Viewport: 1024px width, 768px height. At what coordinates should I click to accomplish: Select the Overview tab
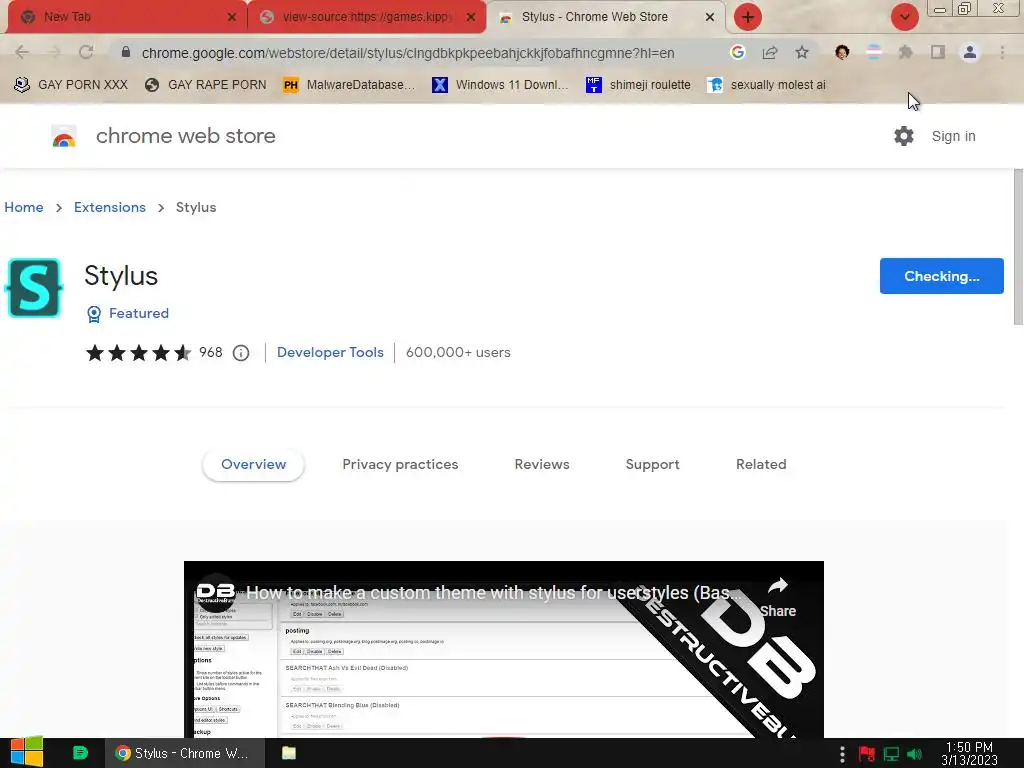253,464
